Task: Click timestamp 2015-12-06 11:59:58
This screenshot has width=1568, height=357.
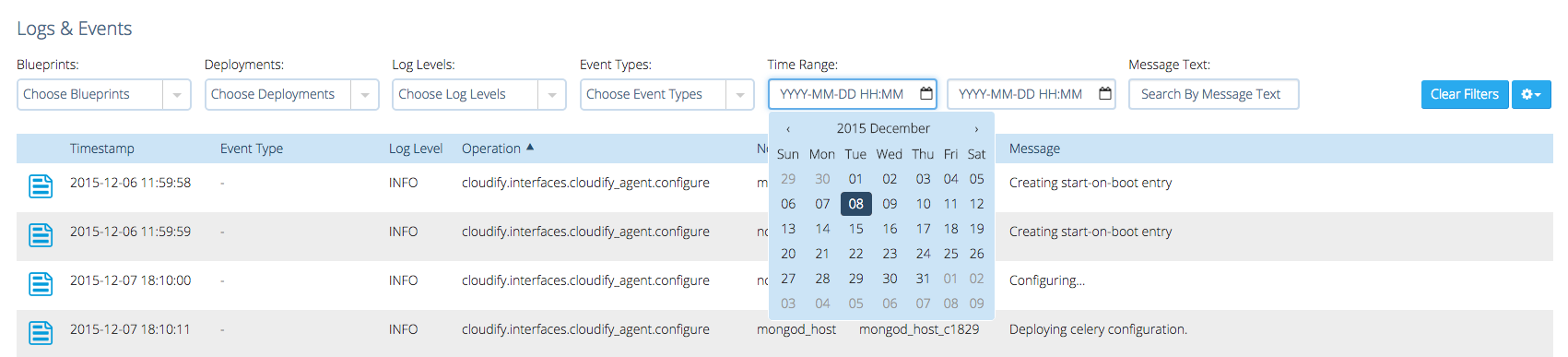Action: (x=130, y=183)
